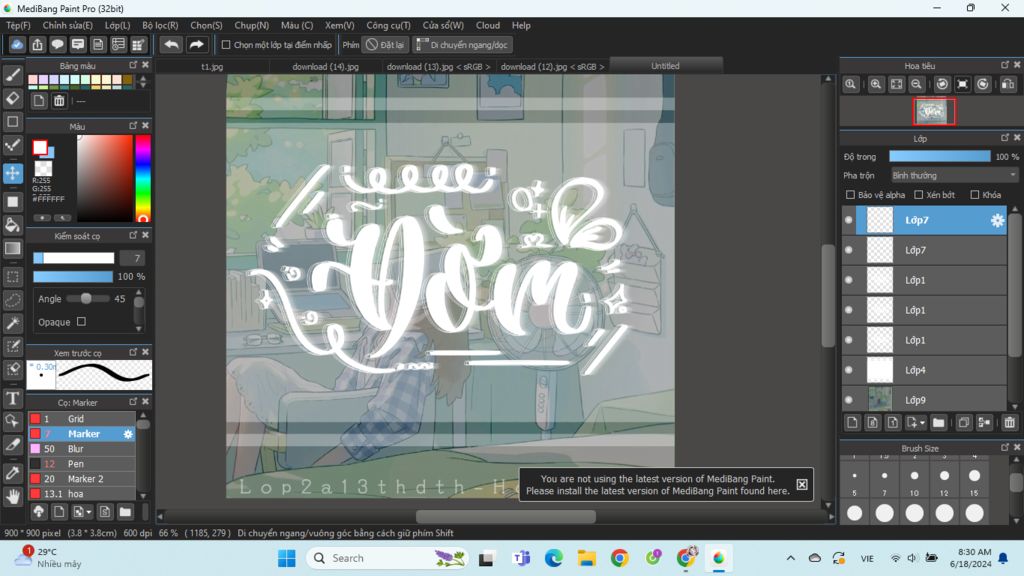Click the Đặt lại button
The image size is (1024, 576).
(x=385, y=45)
